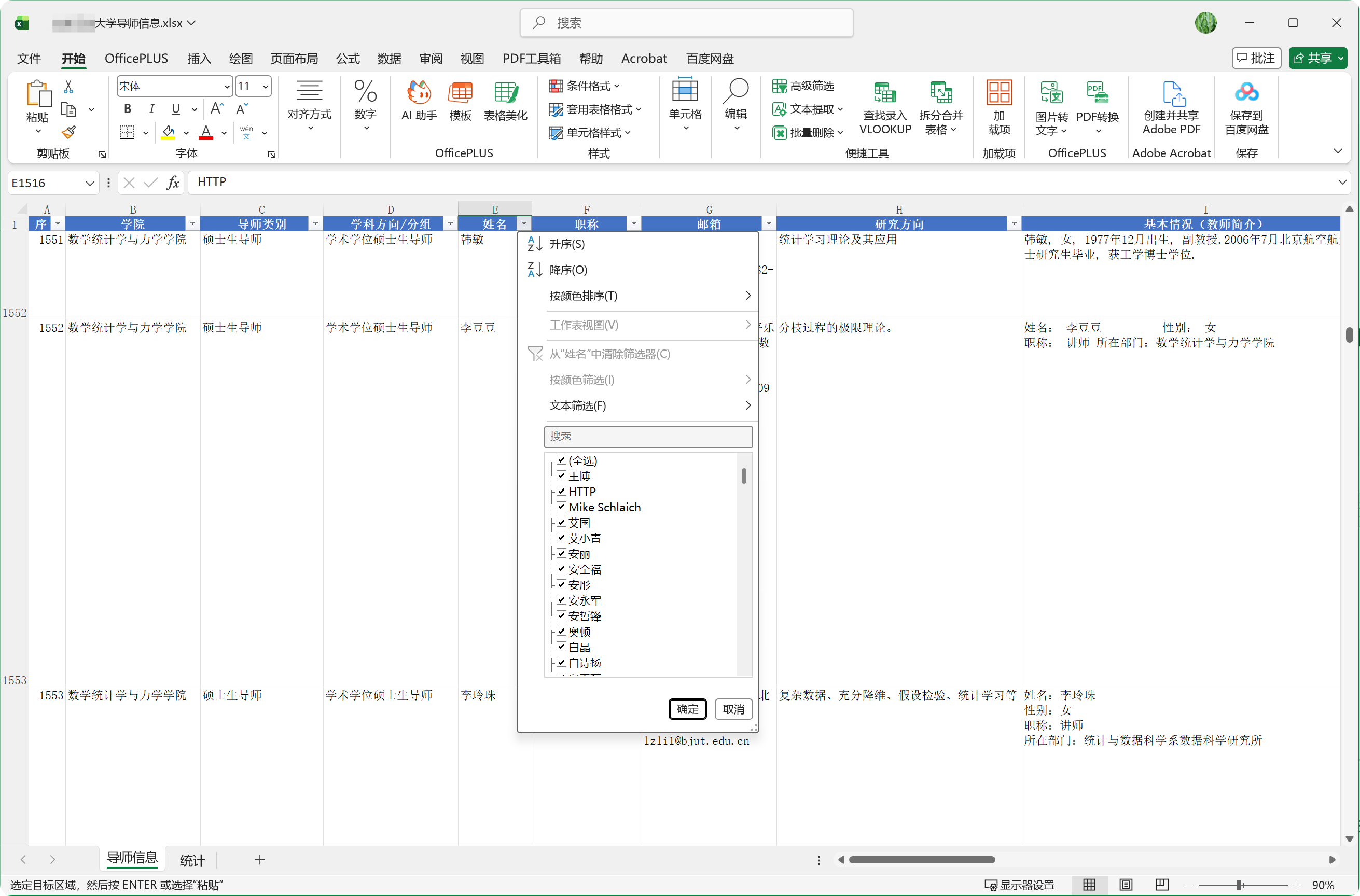The width and height of the screenshot is (1360, 896).
Task: Open the Name Box E1516 dropdown
Action: tap(90, 183)
